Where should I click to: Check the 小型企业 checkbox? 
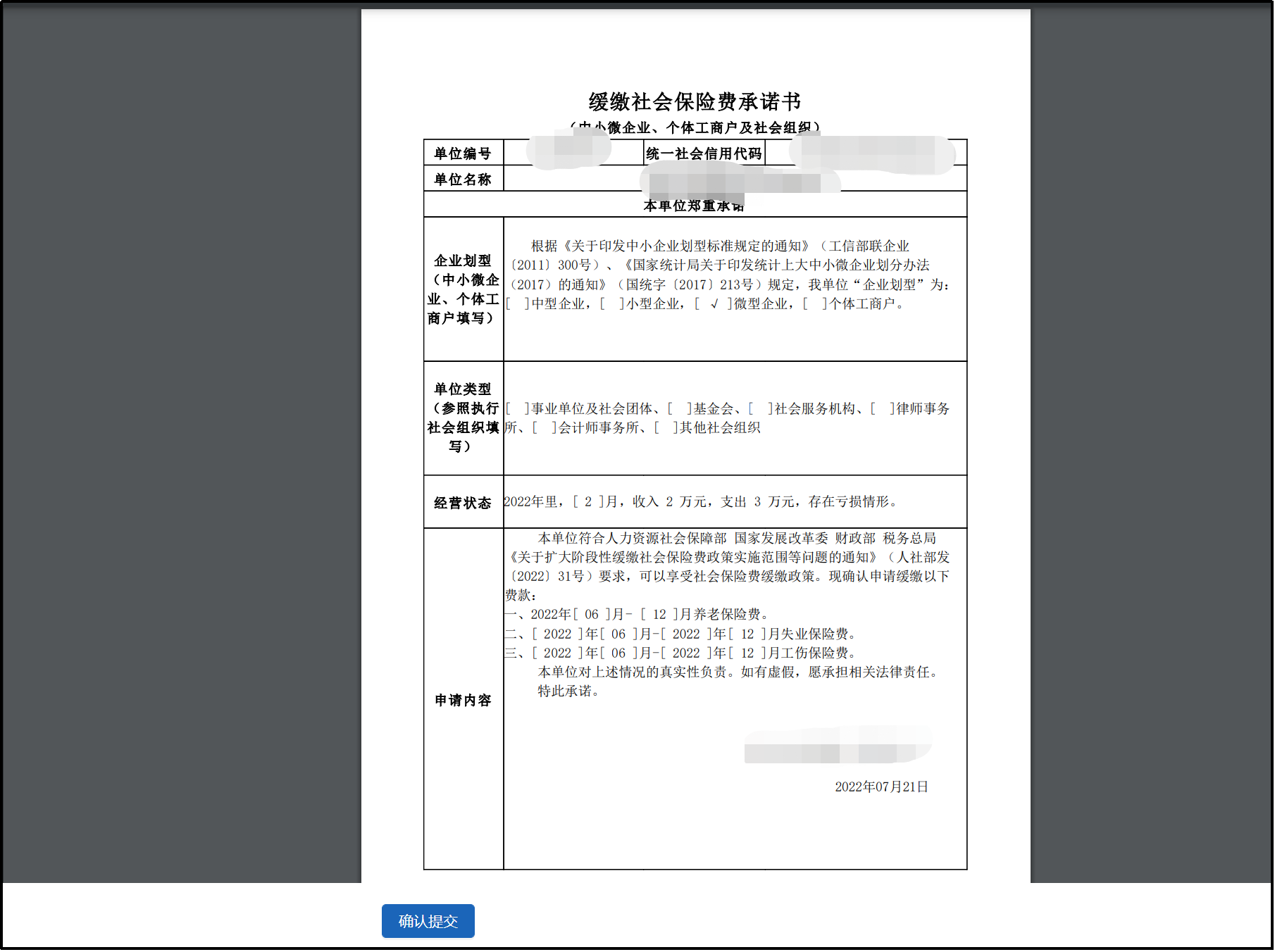click(610, 306)
